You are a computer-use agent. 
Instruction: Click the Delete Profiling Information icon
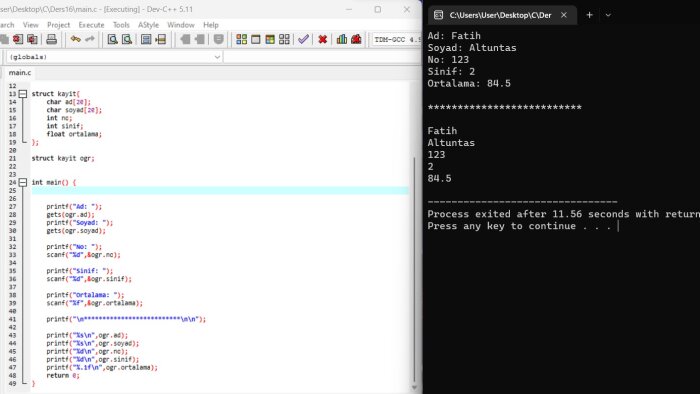point(356,39)
